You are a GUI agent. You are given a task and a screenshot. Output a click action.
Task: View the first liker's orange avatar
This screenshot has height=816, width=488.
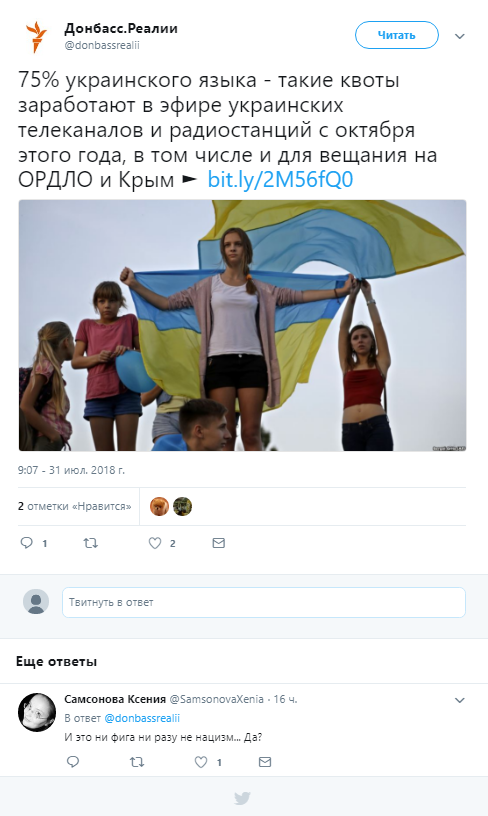click(x=159, y=506)
